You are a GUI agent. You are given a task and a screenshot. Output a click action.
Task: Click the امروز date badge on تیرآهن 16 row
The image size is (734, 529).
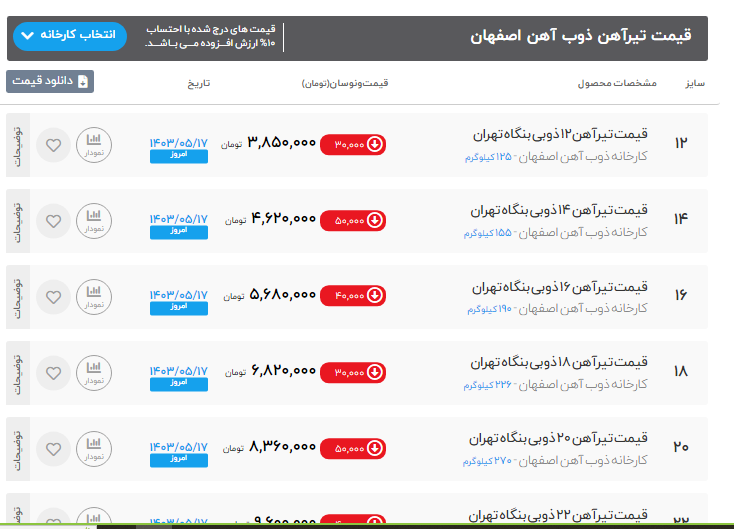click(x=179, y=307)
